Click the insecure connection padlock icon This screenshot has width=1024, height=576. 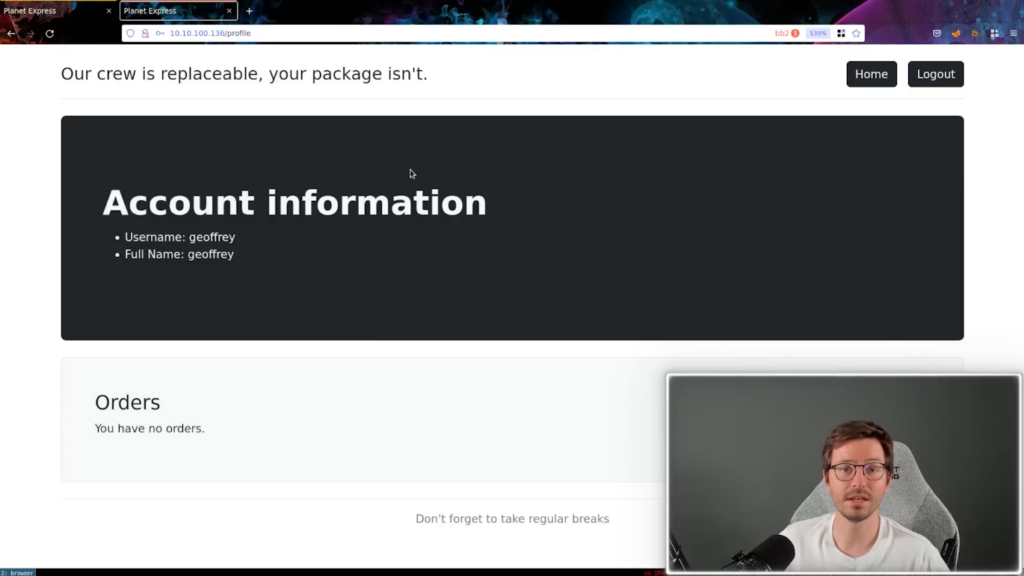(x=145, y=33)
